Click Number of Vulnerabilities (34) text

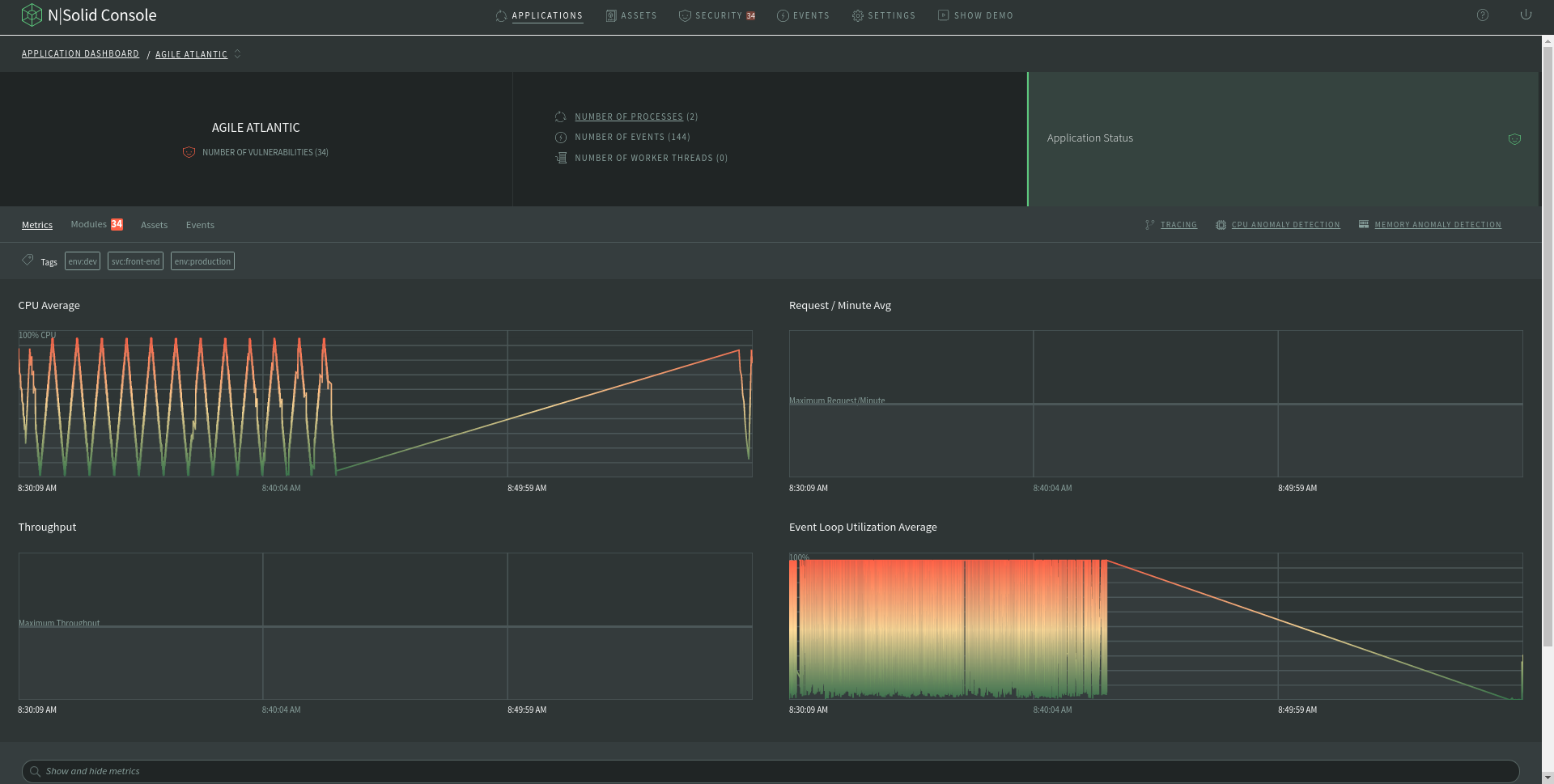(265, 152)
